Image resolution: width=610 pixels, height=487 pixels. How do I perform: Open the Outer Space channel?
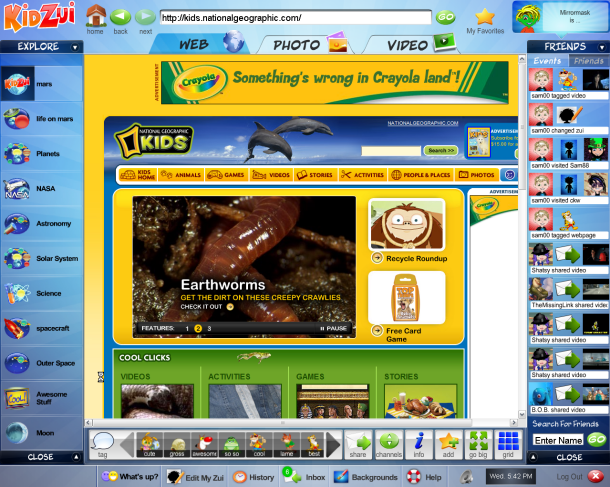(x=42, y=363)
